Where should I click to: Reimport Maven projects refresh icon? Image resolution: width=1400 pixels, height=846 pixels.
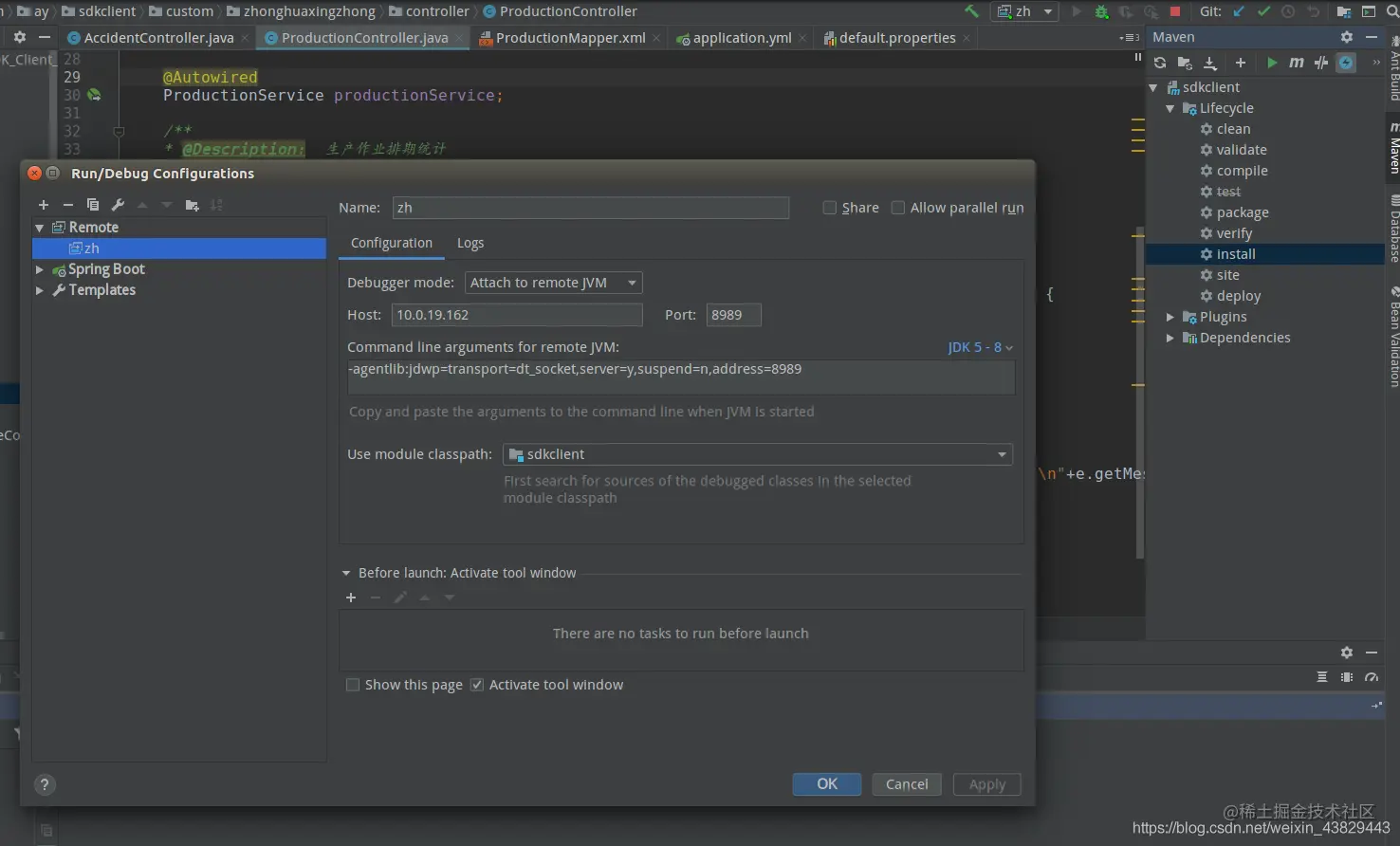(x=1160, y=63)
